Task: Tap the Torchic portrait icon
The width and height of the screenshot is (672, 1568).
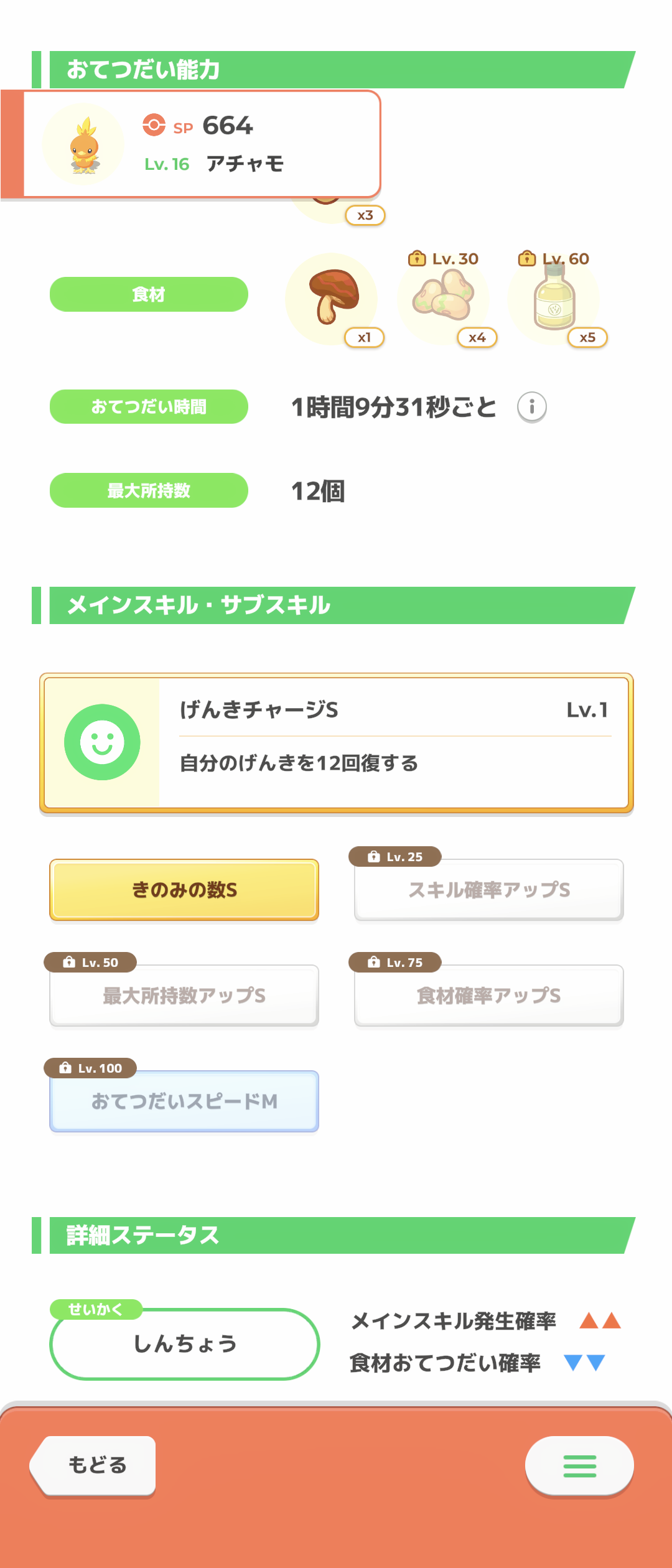Action: (x=83, y=145)
